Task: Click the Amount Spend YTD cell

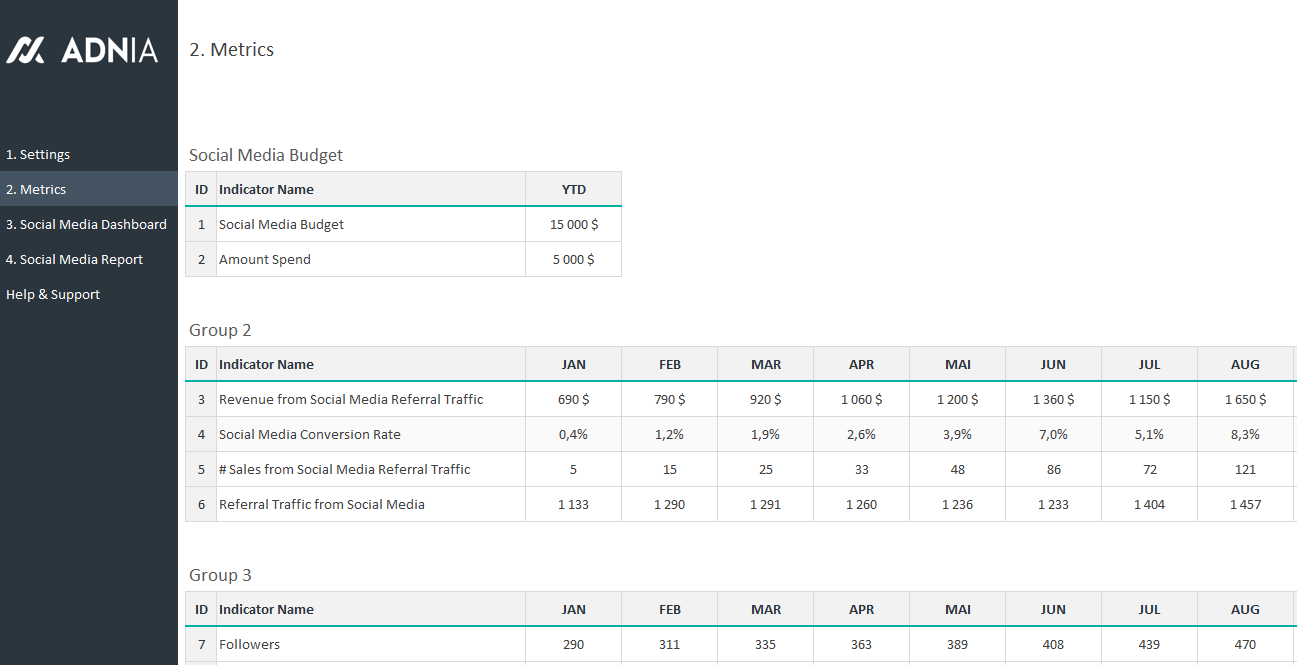Action: [573, 260]
